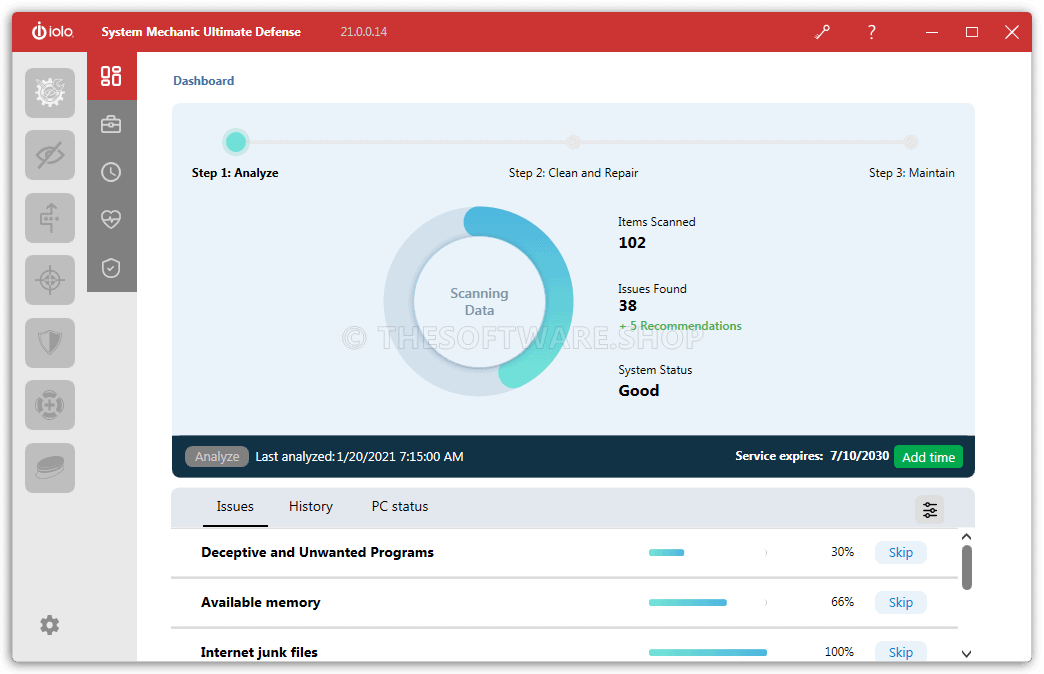Open the PC status tab
Viewport: 1044px width, 674px height.
[400, 507]
